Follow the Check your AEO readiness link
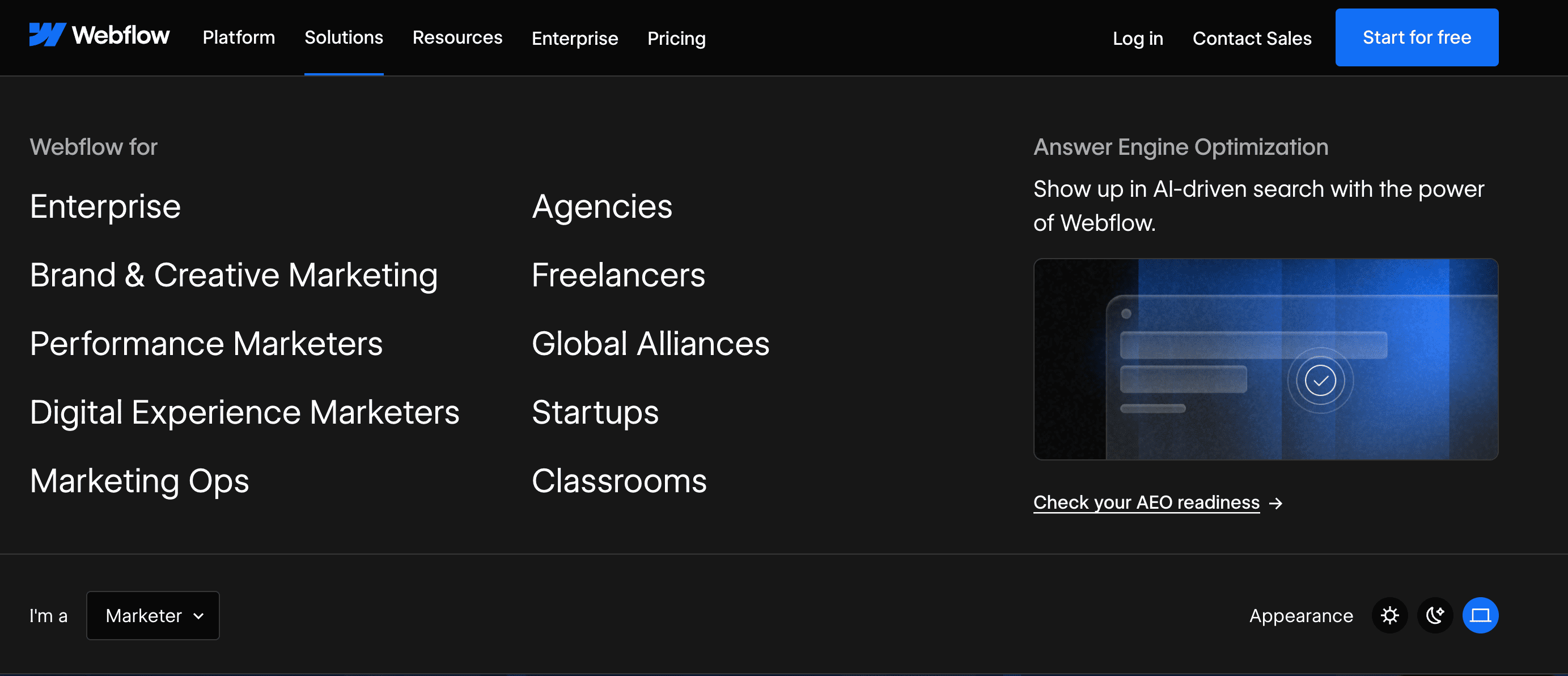This screenshot has width=1568, height=676. pyautogui.click(x=1147, y=502)
